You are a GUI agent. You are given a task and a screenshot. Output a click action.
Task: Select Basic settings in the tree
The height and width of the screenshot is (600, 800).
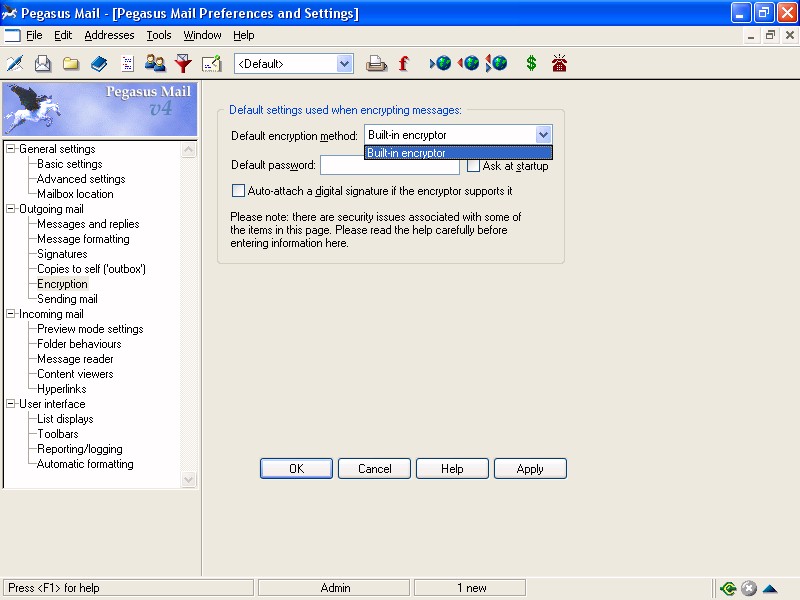coord(70,164)
